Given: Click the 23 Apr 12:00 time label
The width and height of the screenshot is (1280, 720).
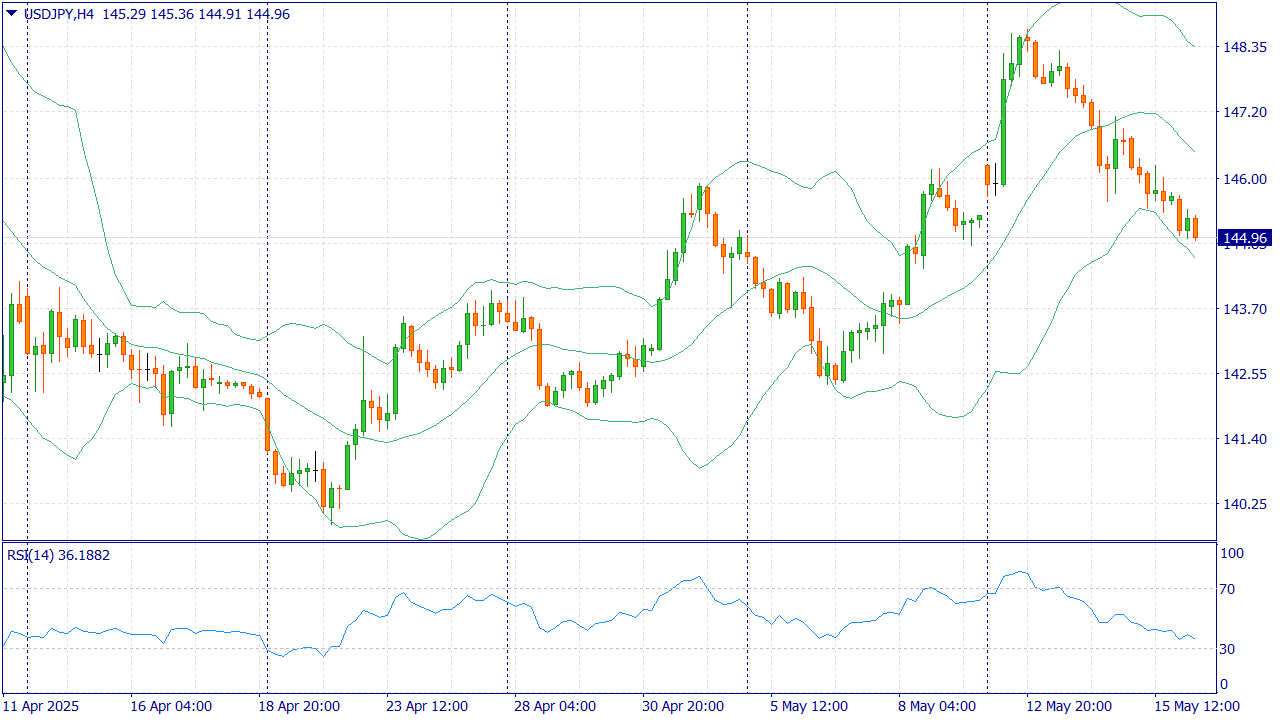Looking at the screenshot, I should [427, 706].
